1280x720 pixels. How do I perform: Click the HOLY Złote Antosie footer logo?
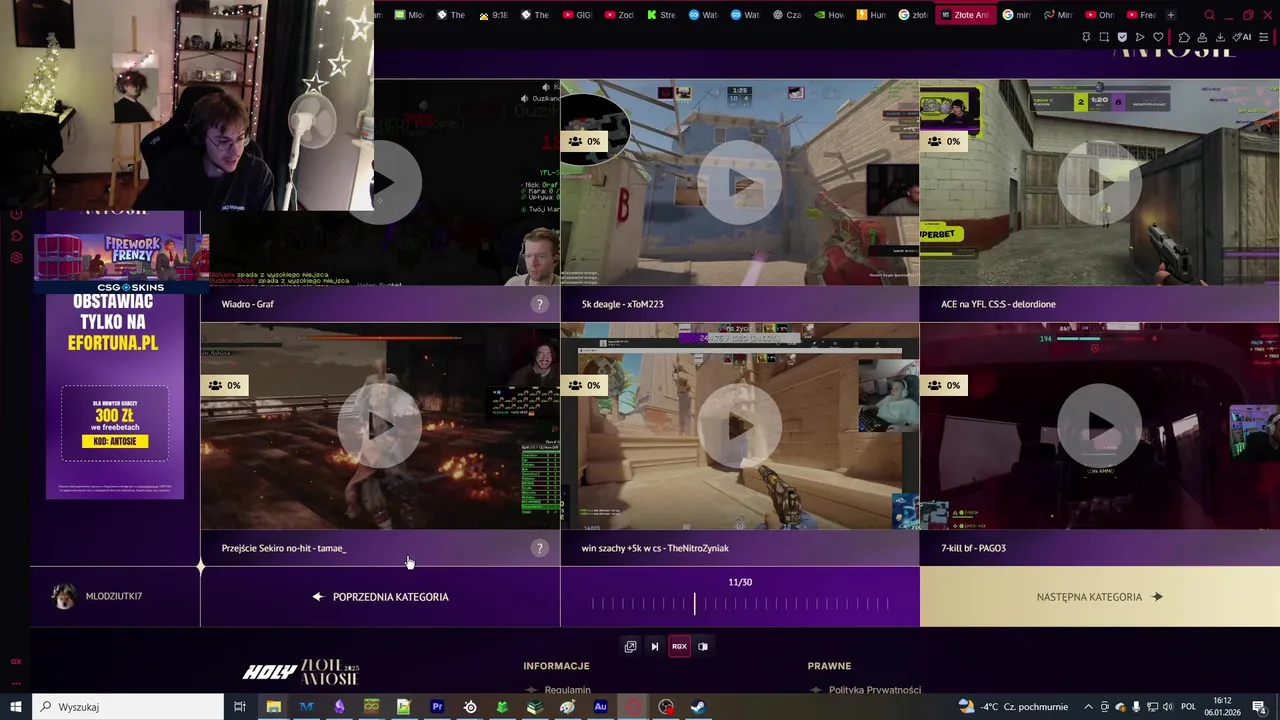click(x=300, y=672)
